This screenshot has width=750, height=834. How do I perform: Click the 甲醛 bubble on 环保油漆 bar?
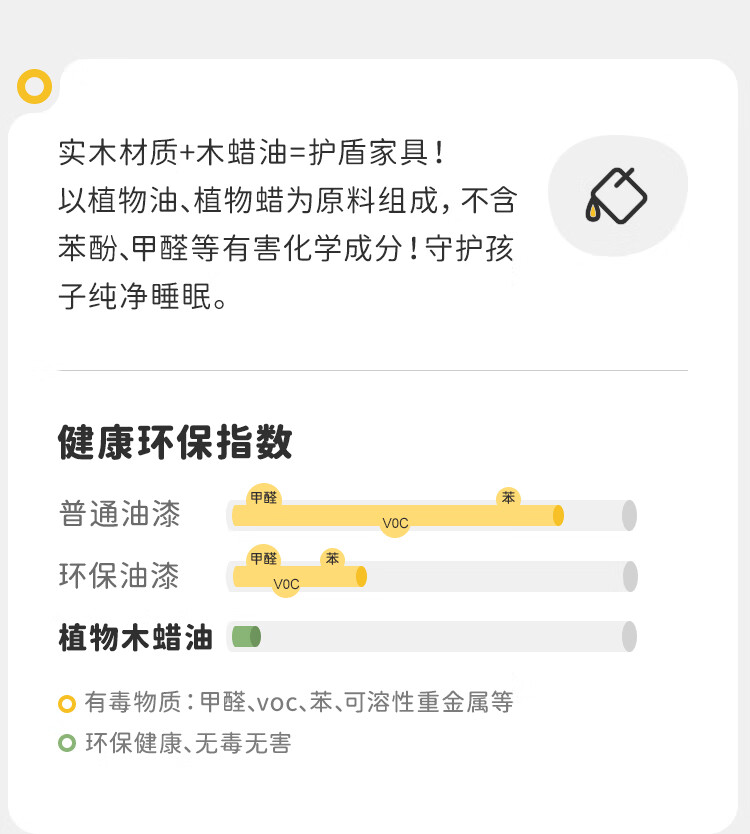coord(264,558)
